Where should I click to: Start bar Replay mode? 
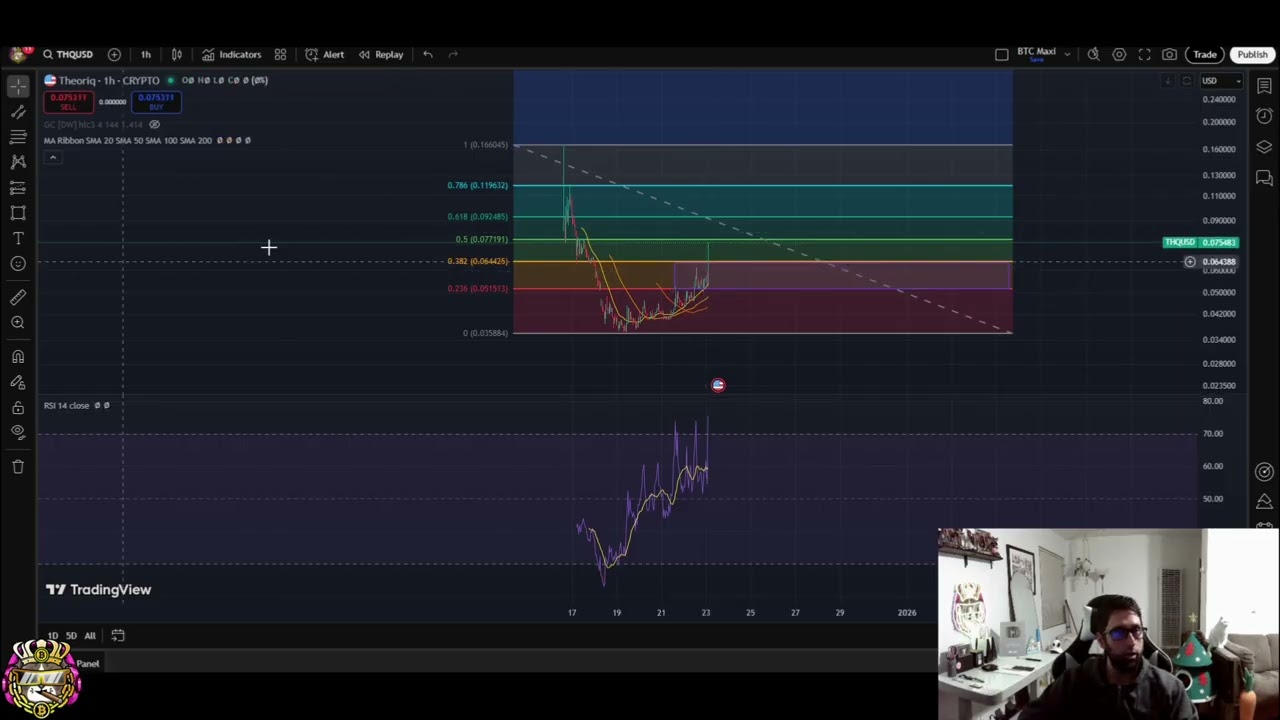coord(381,54)
